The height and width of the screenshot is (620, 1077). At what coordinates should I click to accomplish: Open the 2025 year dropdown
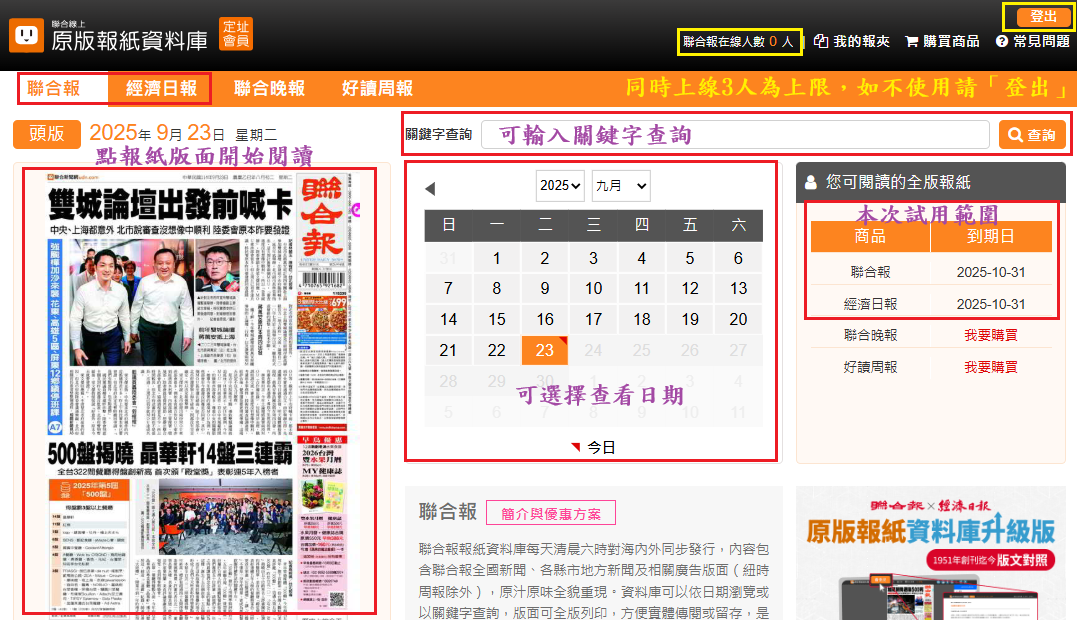[x=560, y=185]
